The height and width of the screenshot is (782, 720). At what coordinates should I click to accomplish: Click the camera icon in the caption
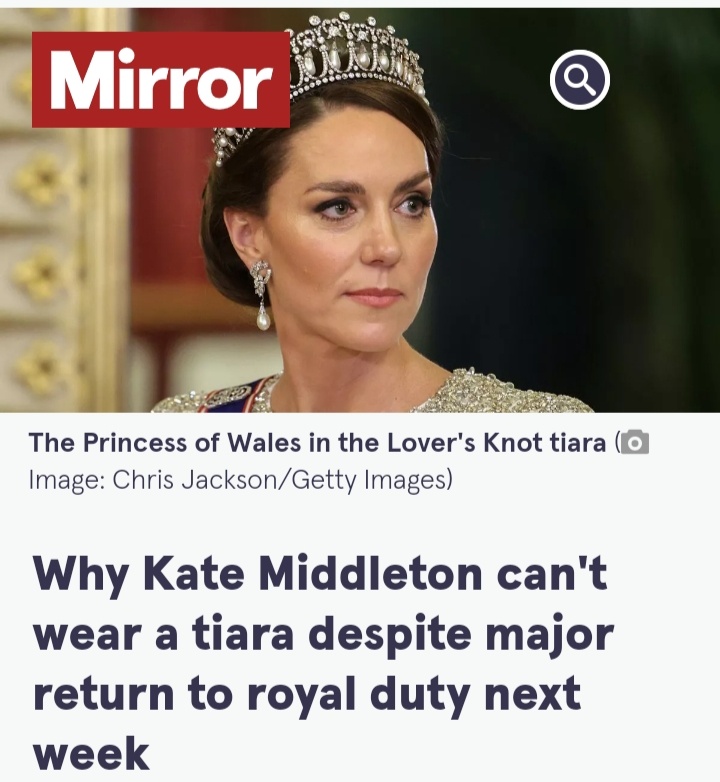635,442
